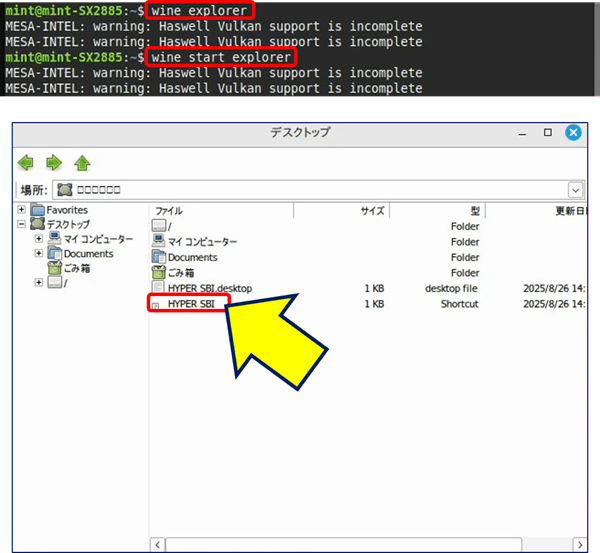
Task: Select Documents in the tree pane
Action: coord(88,254)
